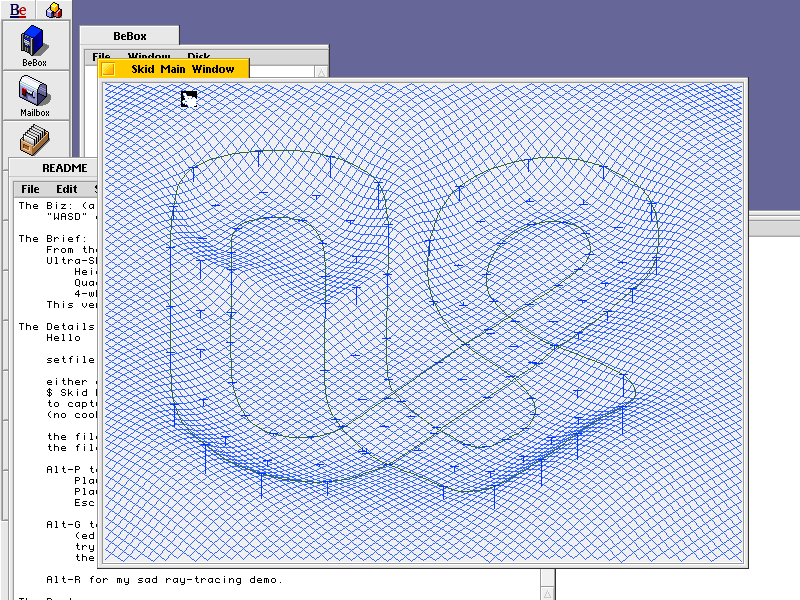
Task: Click "The Details" heading in README
Action: pyautogui.click(x=56, y=327)
